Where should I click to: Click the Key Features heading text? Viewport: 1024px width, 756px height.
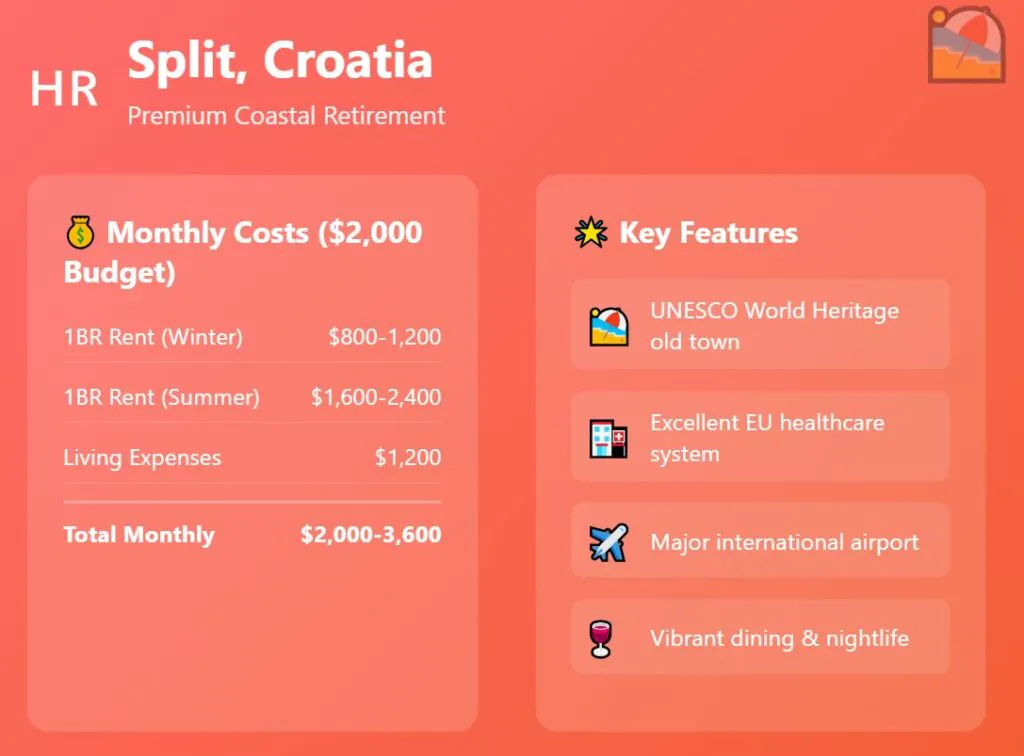click(708, 234)
